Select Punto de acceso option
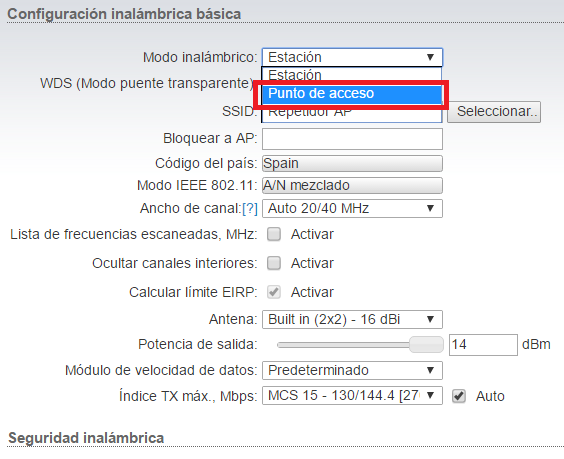This screenshot has width=564, height=459. pos(352,94)
